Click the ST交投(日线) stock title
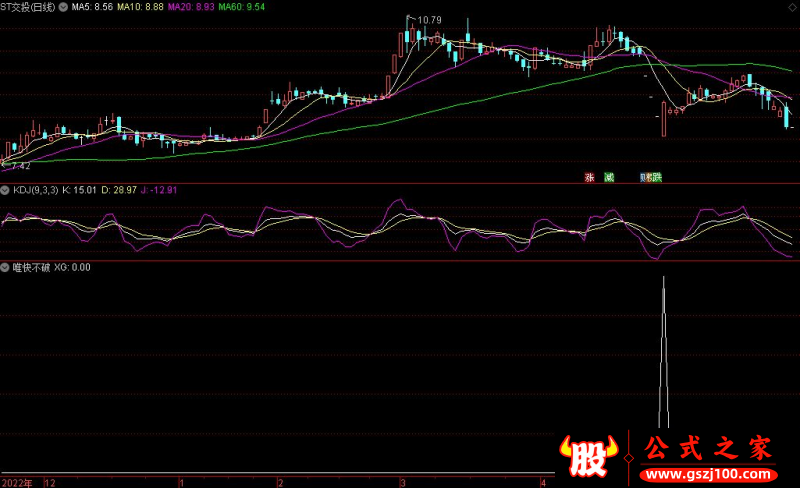Image resolution: width=800 pixels, height=488 pixels. pyautogui.click(x=29, y=7)
